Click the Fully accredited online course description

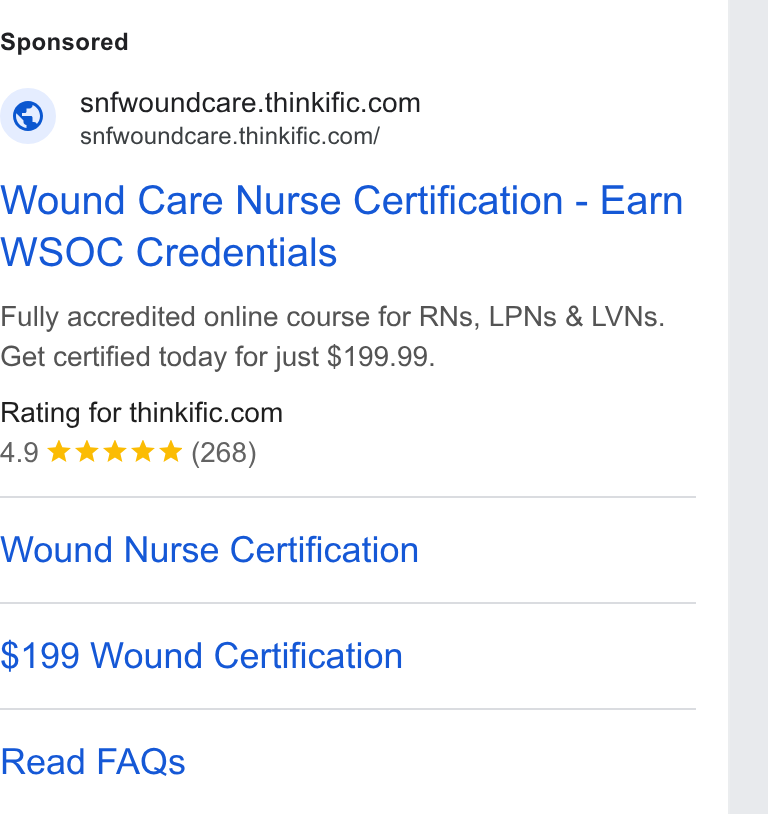pos(332,336)
